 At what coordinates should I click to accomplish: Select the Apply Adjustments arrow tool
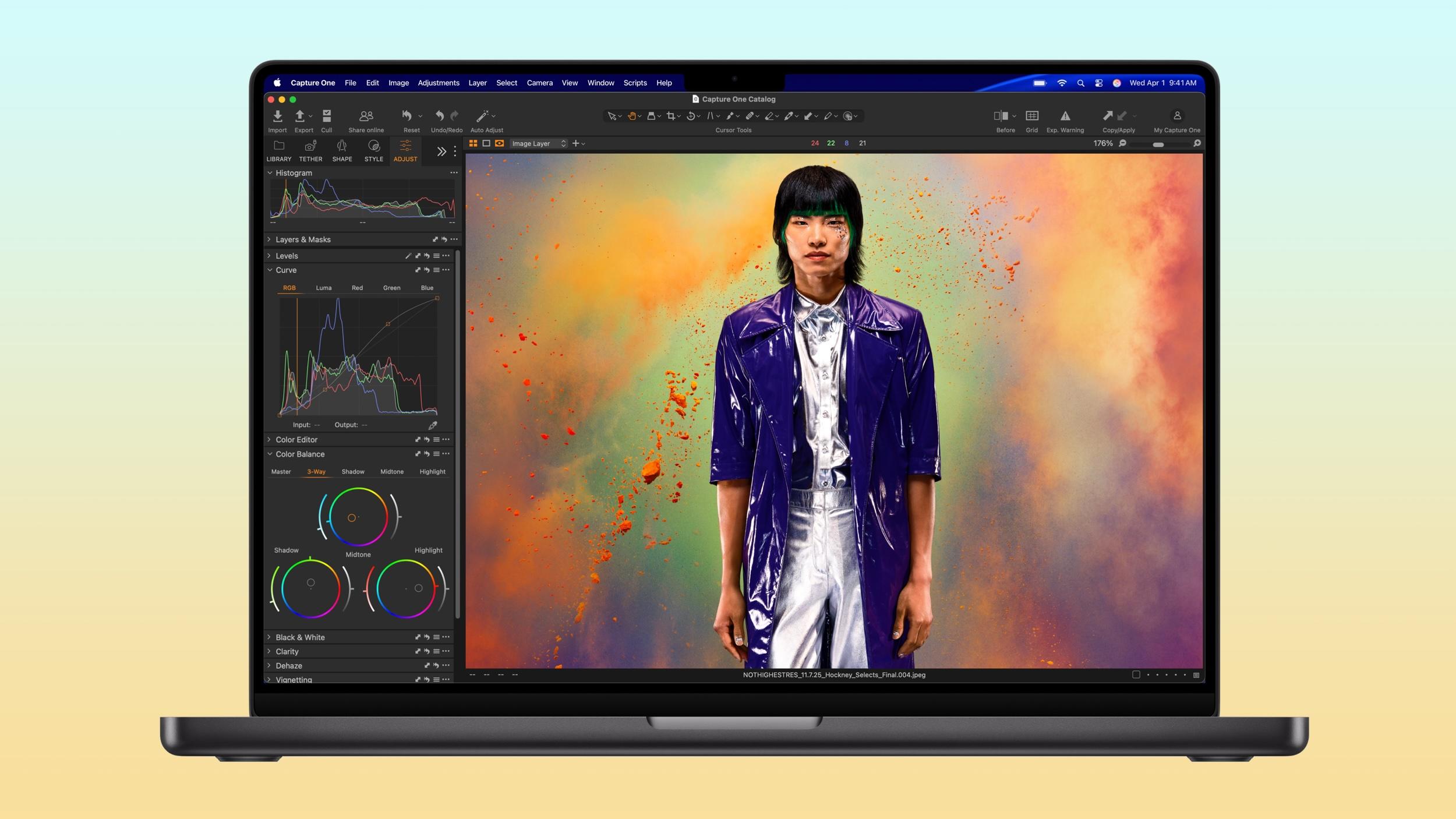click(x=808, y=116)
